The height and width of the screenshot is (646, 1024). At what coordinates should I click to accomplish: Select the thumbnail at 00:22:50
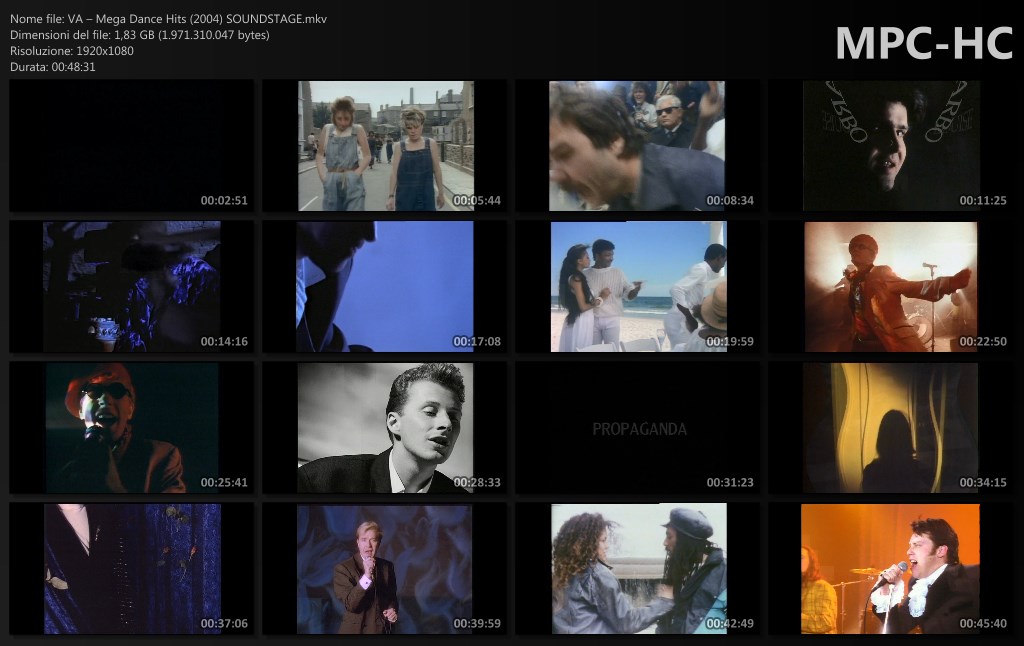coord(891,287)
